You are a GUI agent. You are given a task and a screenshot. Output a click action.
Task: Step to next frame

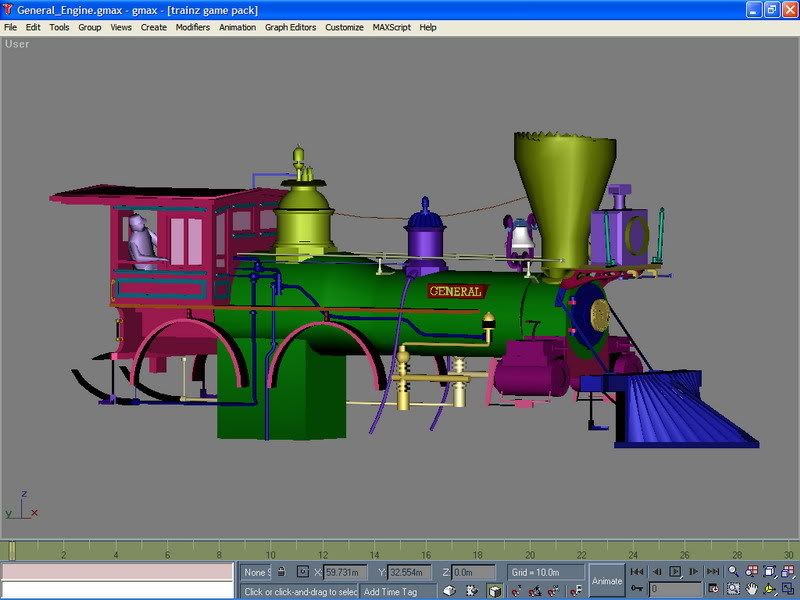(x=693, y=572)
